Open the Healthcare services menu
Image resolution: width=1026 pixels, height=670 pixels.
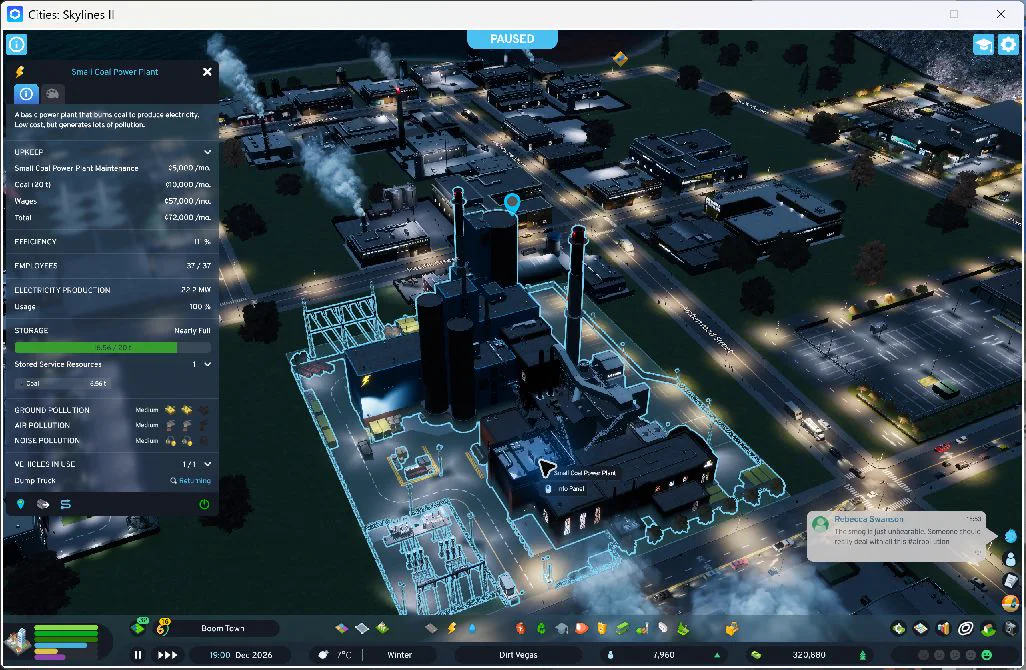[x=521, y=629]
